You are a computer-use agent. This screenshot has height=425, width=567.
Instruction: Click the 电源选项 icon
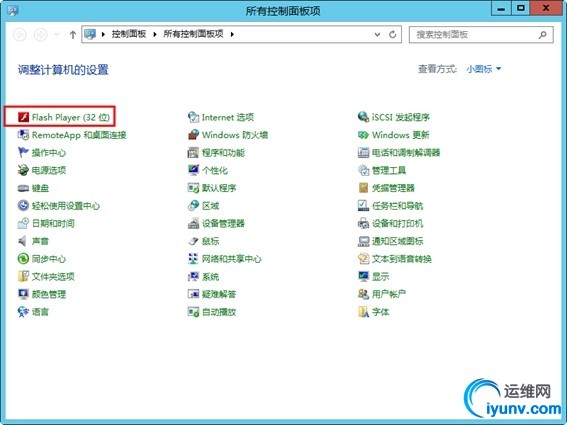coord(24,170)
